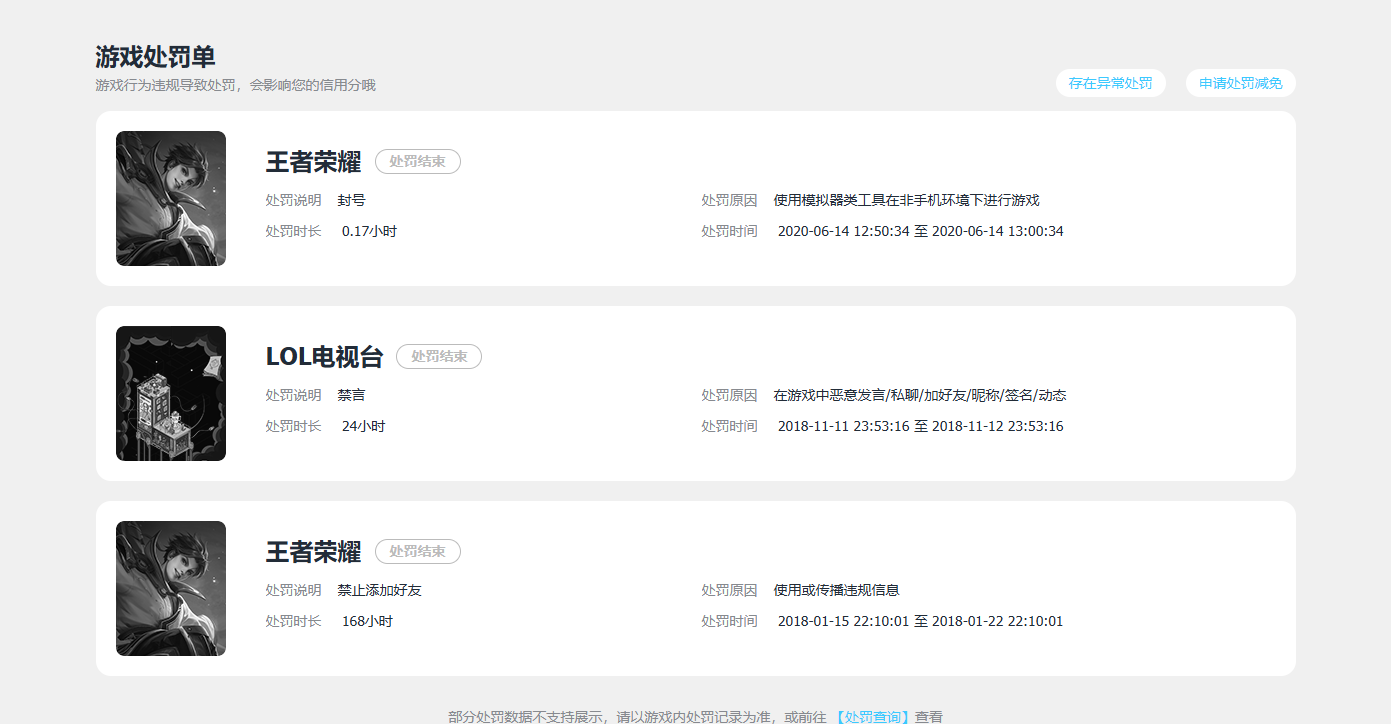The height and width of the screenshot is (724, 1391).
Task: Click the 处罚原因 label beside 使用模拟器类工具
Action: [x=730, y=200]
